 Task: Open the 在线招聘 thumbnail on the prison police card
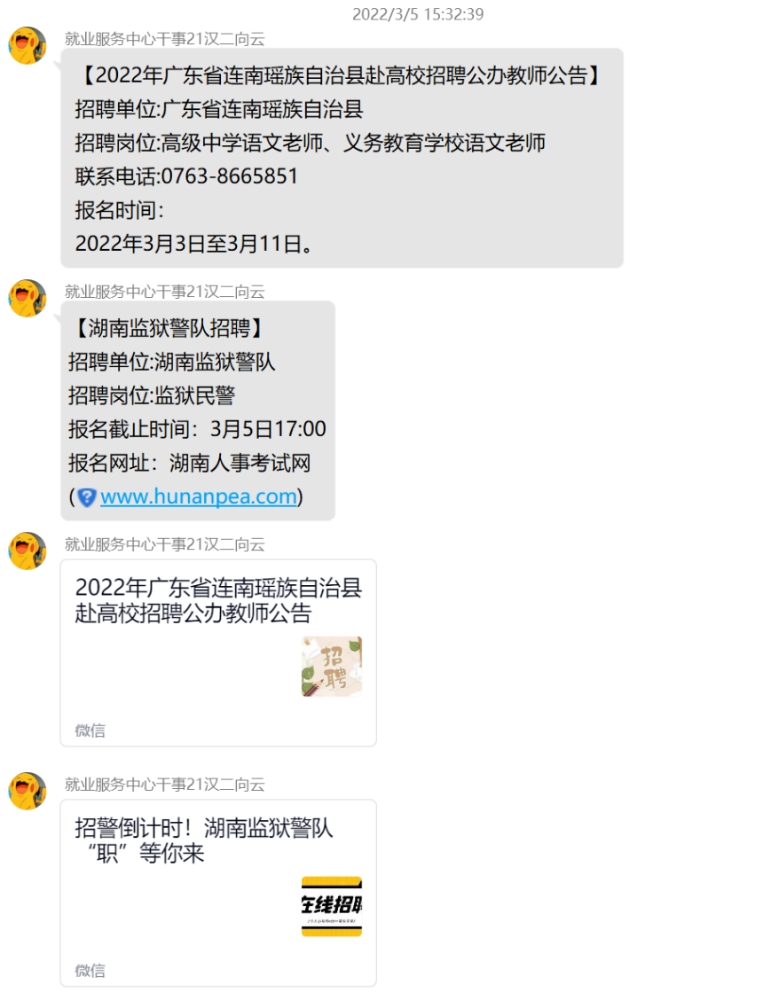tap(332, 907)
